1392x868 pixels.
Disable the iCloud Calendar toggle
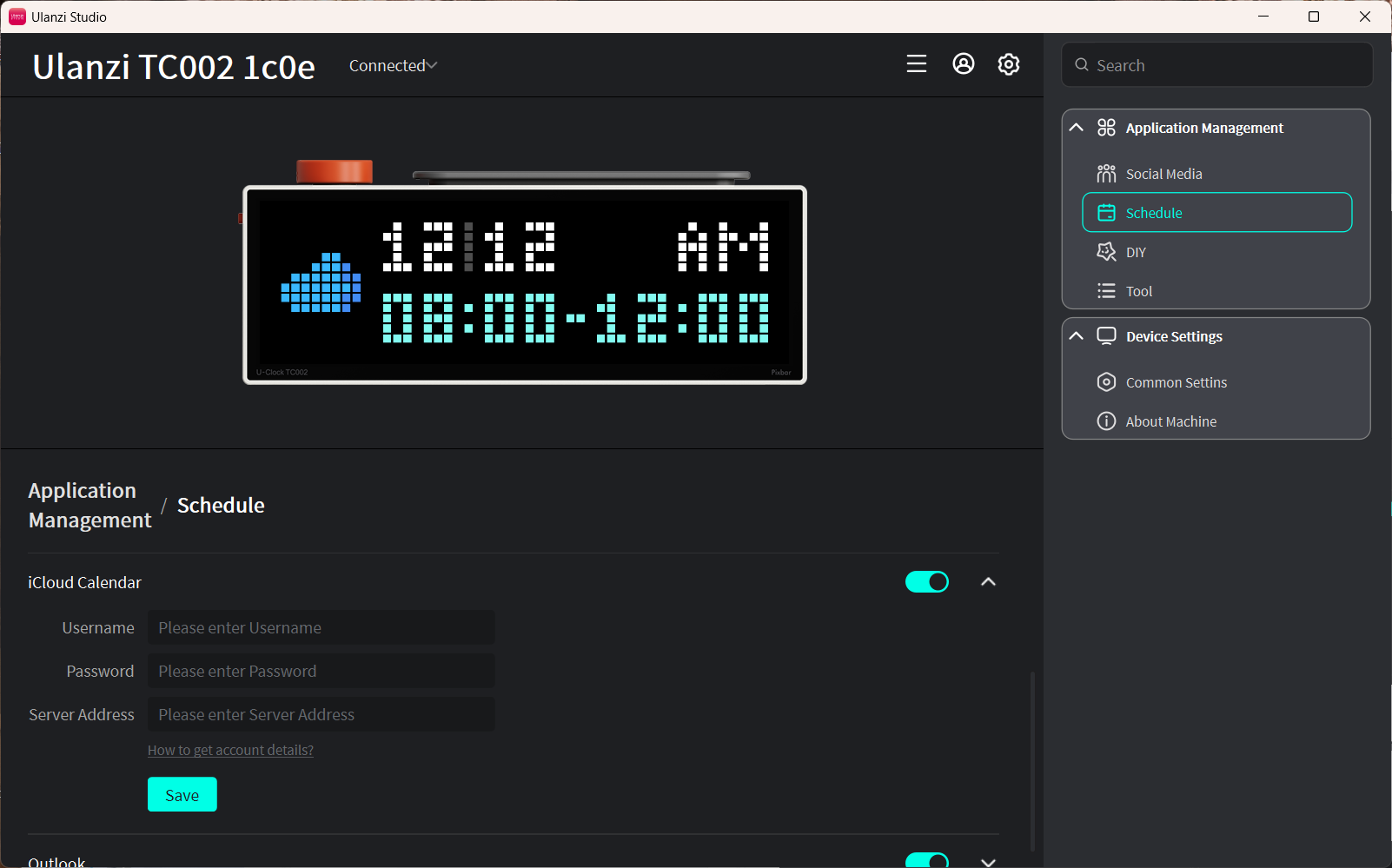pyautogui.click(x=927, y=582)
